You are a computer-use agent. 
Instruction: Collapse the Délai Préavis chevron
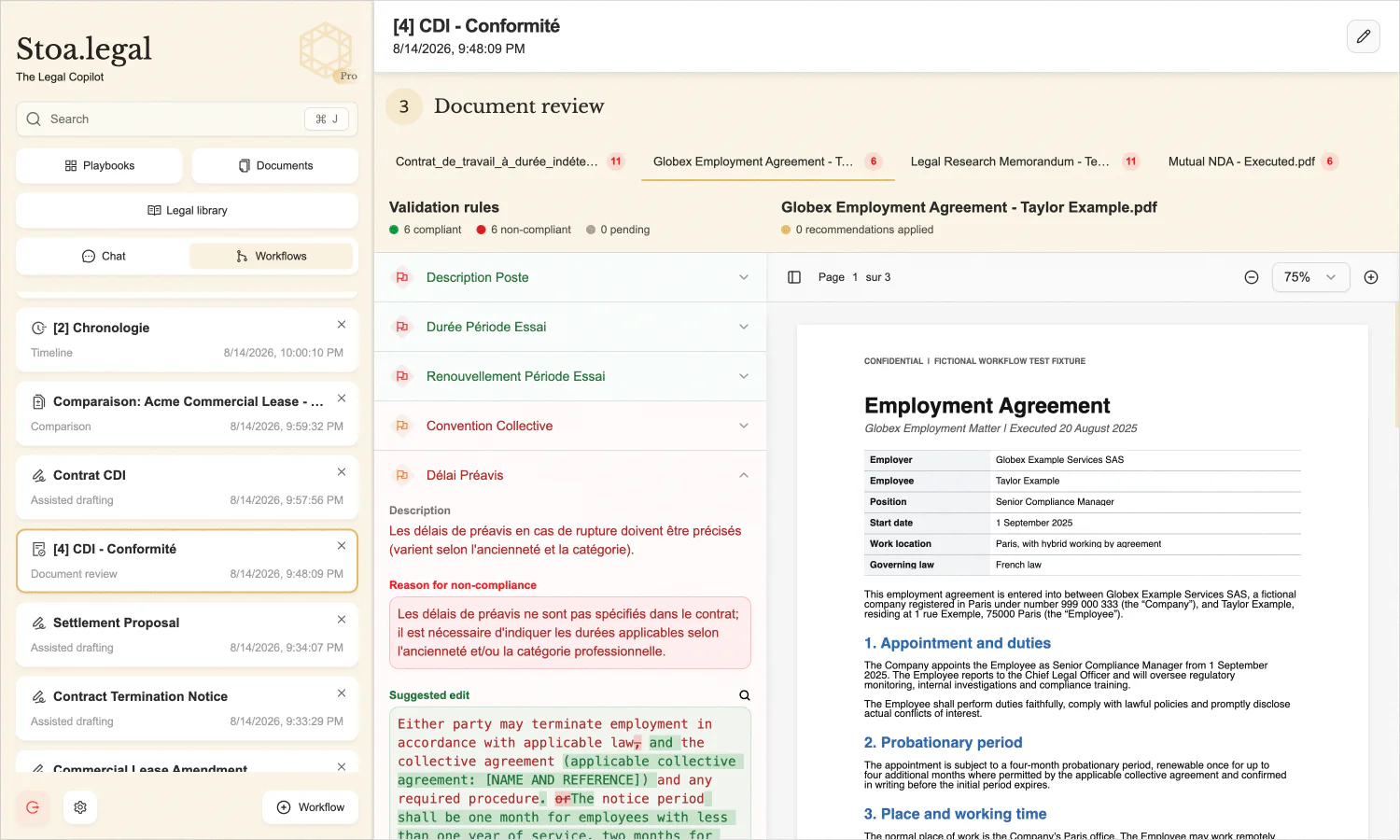tap(744, 475)
